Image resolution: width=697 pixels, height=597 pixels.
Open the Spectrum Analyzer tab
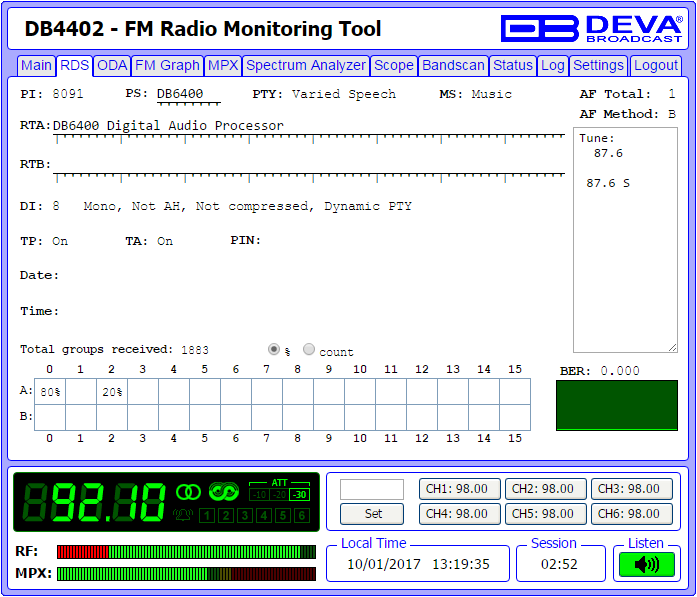306,65
